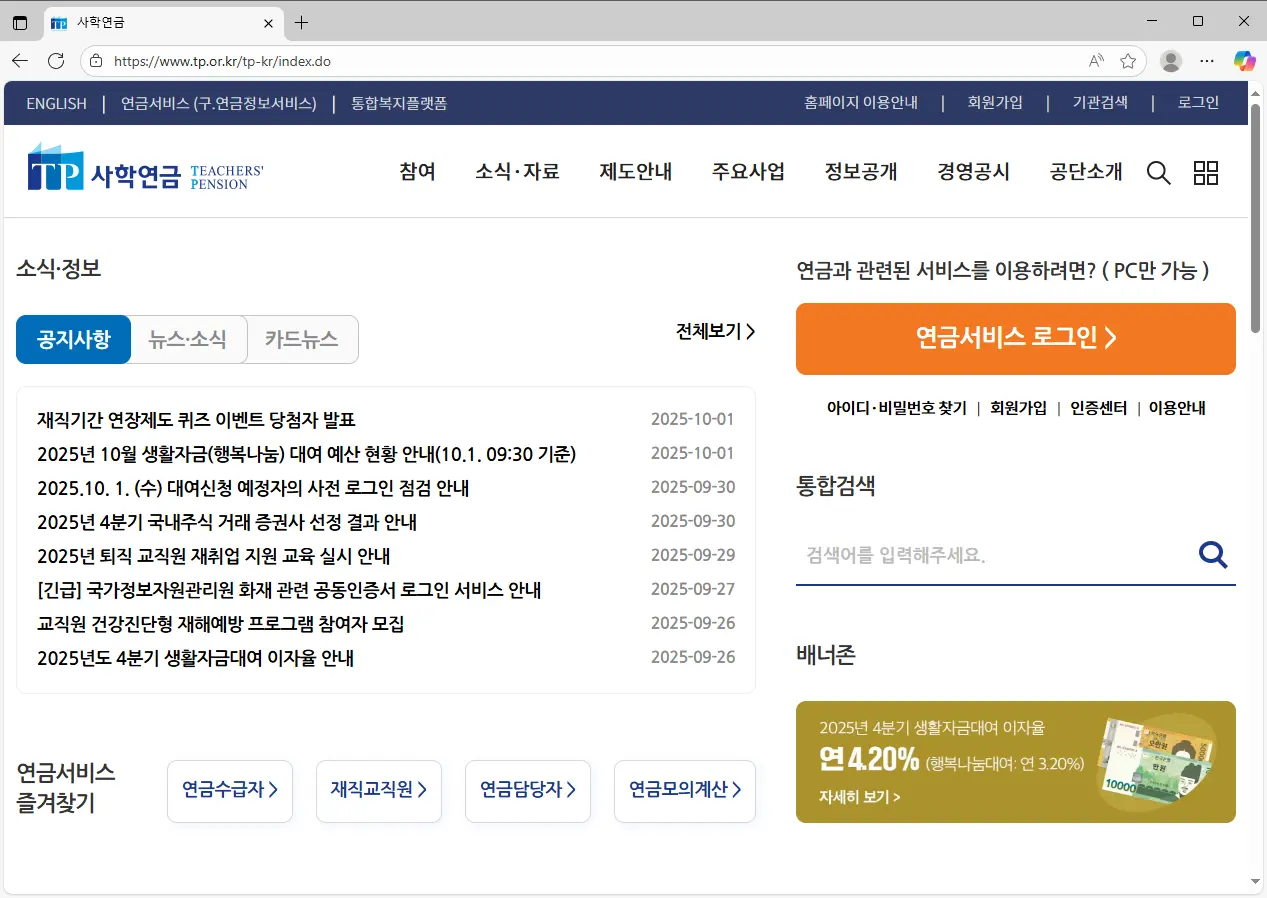
Task: Open the 정보공개 main menu
Action: (x=860, y=172)
